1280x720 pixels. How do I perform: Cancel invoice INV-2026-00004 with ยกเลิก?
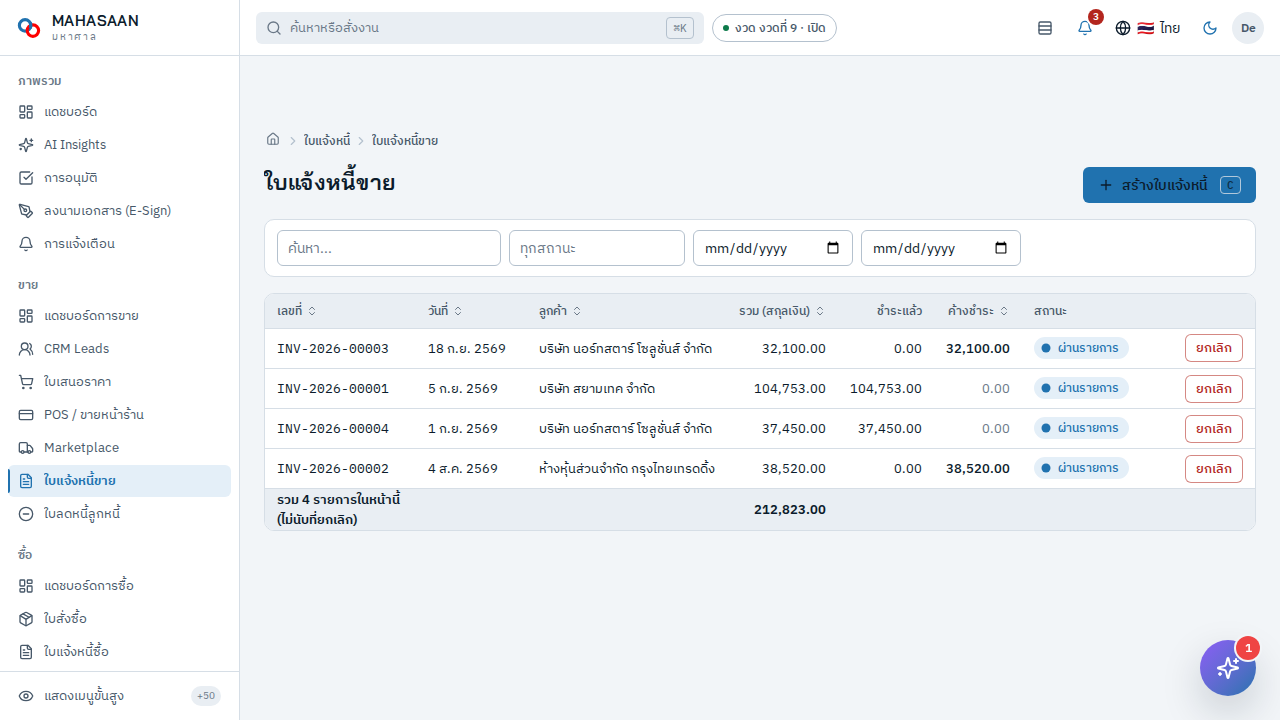coord(1214,429)
